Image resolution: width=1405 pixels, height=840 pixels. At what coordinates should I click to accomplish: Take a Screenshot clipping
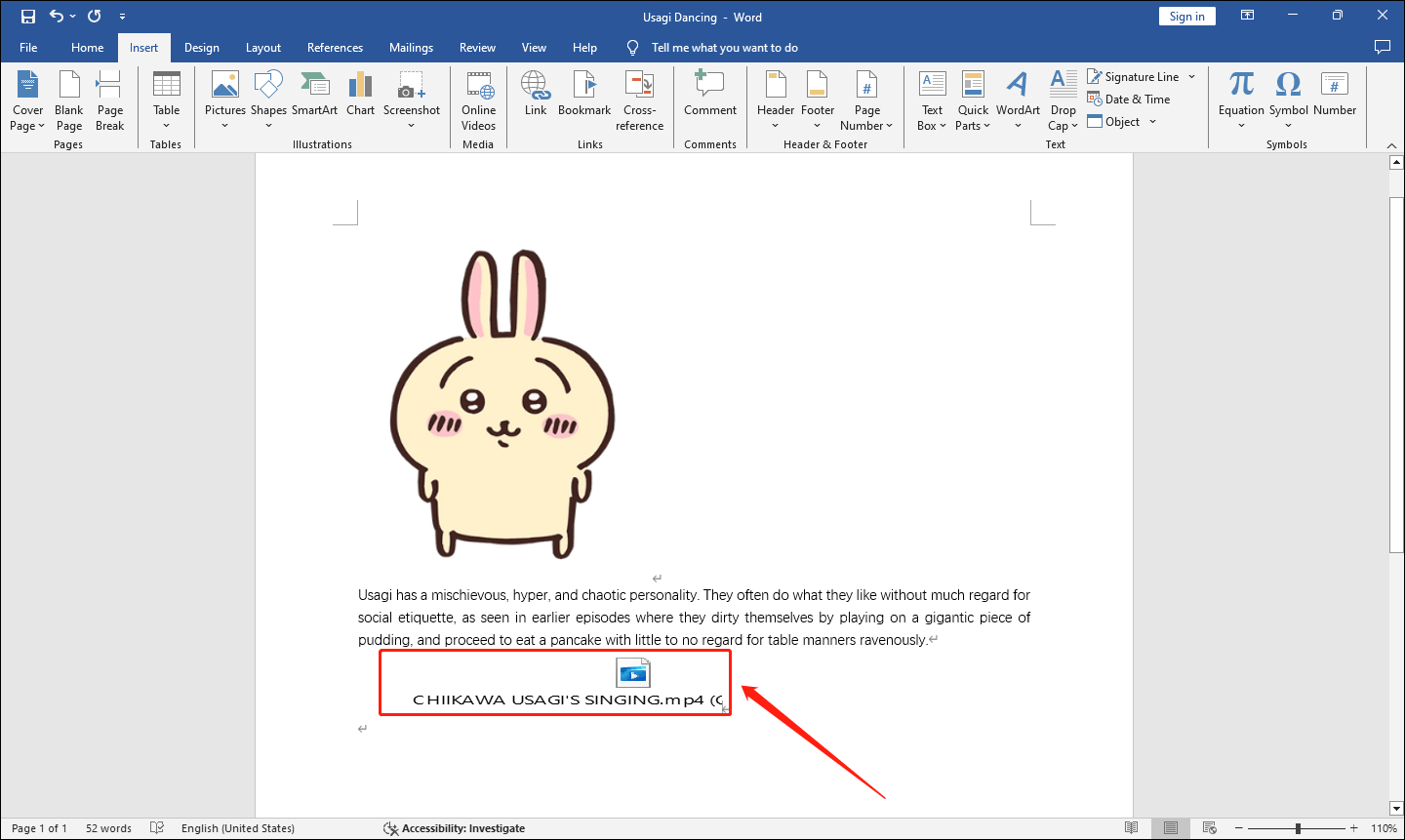coord(412,100)
